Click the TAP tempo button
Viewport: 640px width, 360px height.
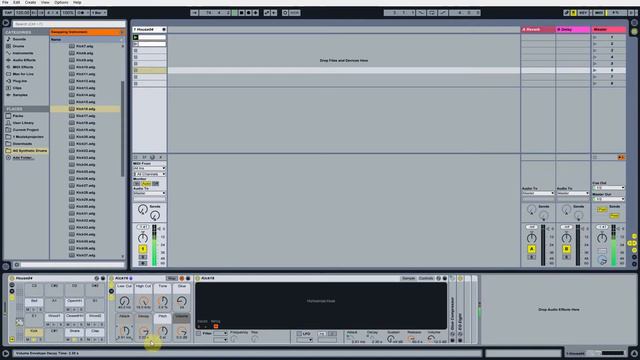[x=8, y=13]
